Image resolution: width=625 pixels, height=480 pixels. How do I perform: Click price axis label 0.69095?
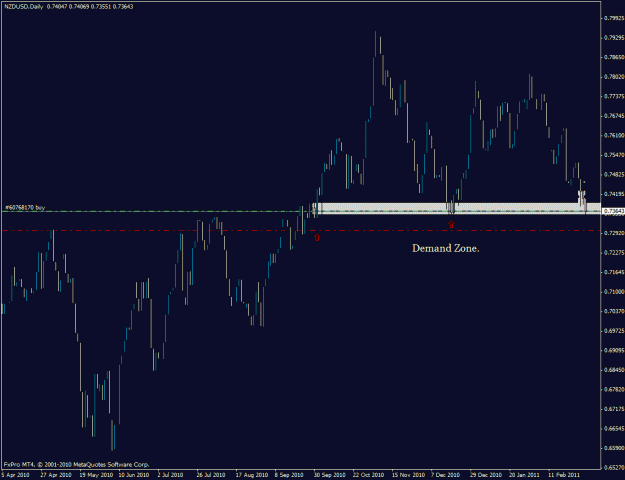614,350
